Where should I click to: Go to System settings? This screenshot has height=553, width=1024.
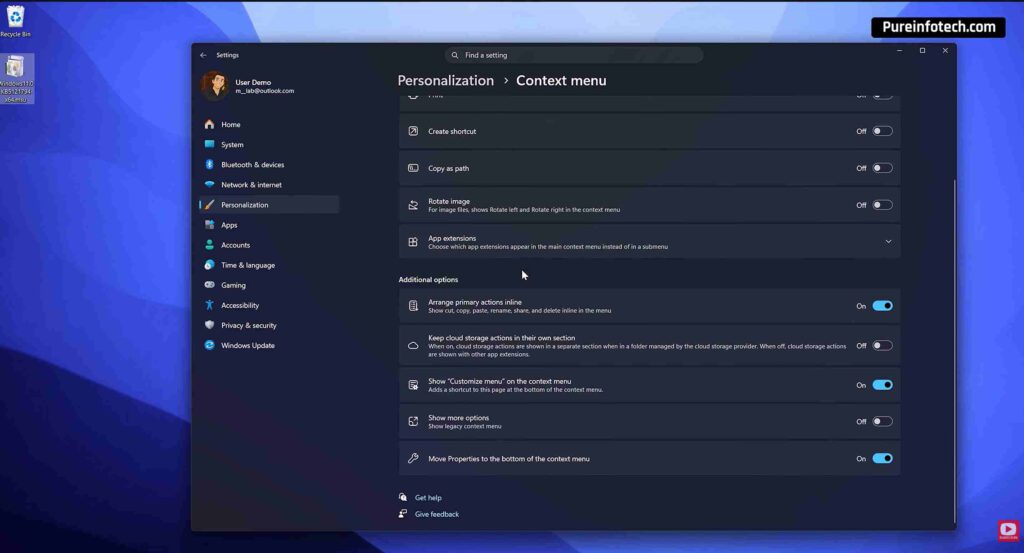[269, 144]
